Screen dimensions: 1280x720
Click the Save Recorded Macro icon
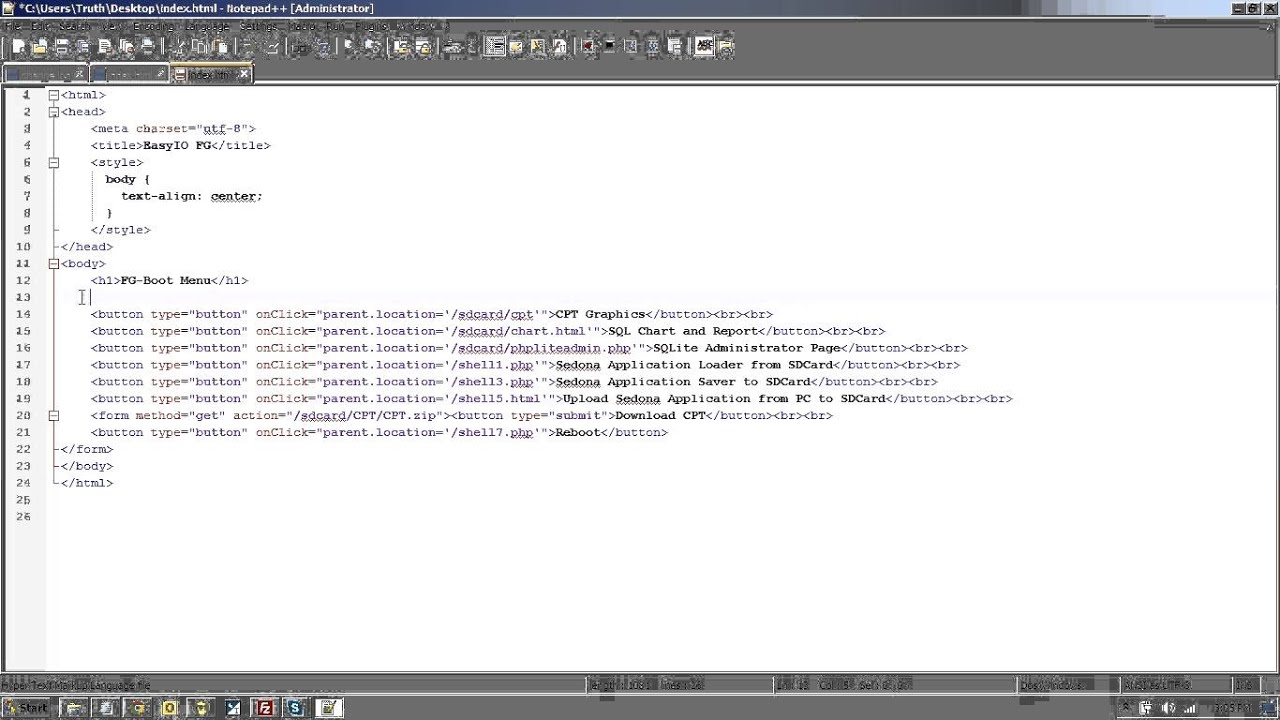click(x=674, y=46)
